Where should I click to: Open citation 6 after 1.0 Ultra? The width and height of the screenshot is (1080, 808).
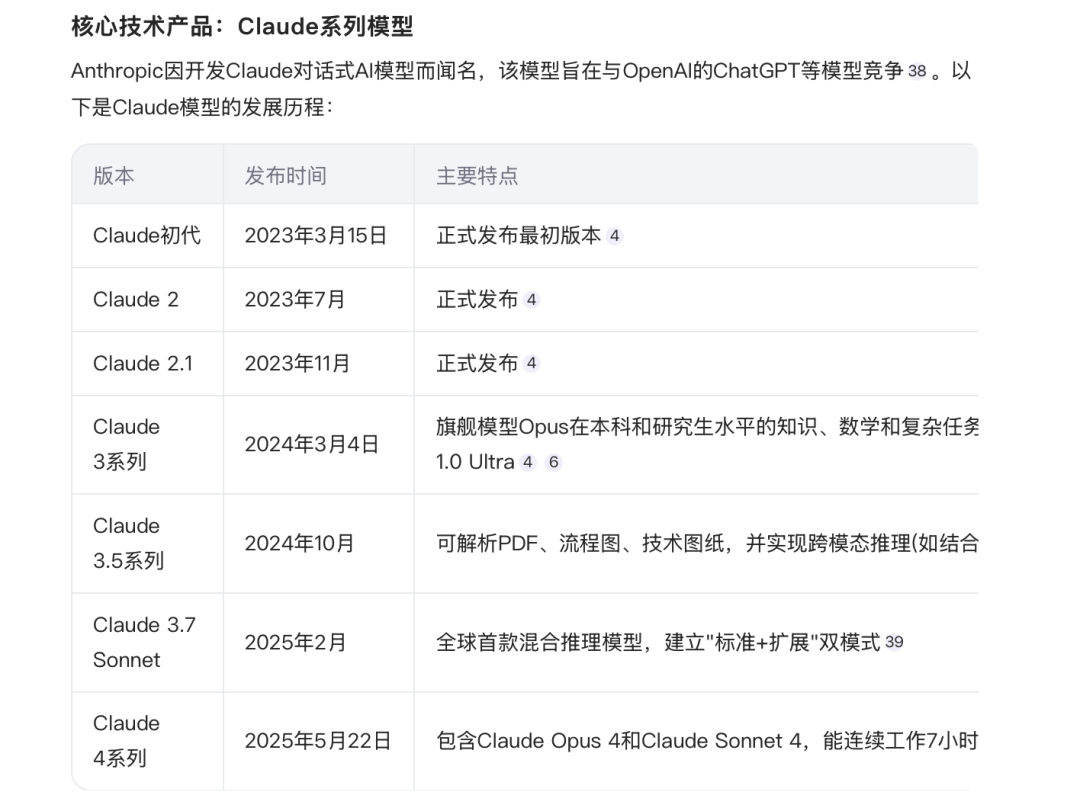[x=553, y=462]
